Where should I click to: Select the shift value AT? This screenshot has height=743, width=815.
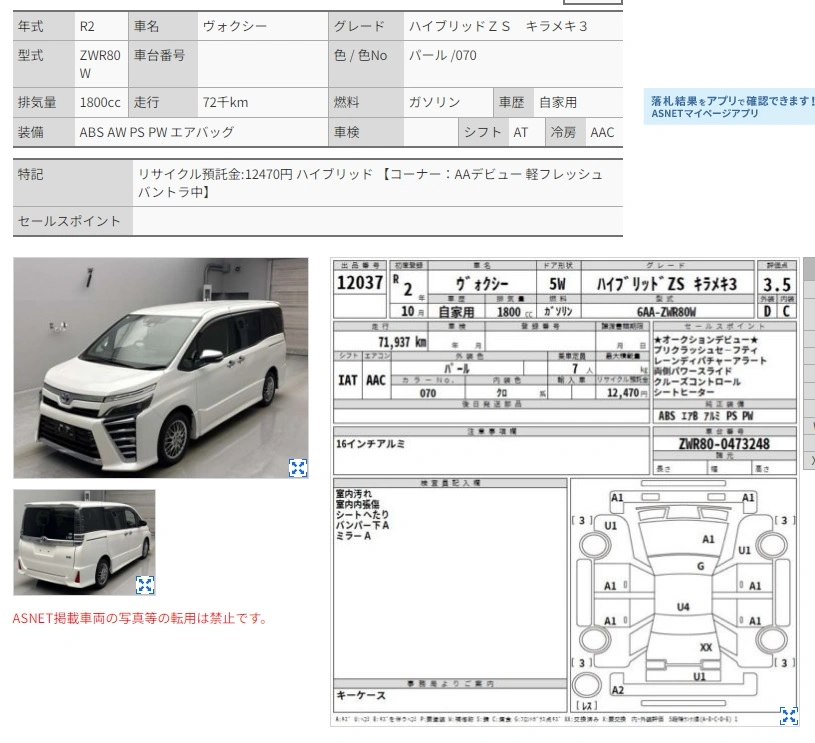click(521, 133)
